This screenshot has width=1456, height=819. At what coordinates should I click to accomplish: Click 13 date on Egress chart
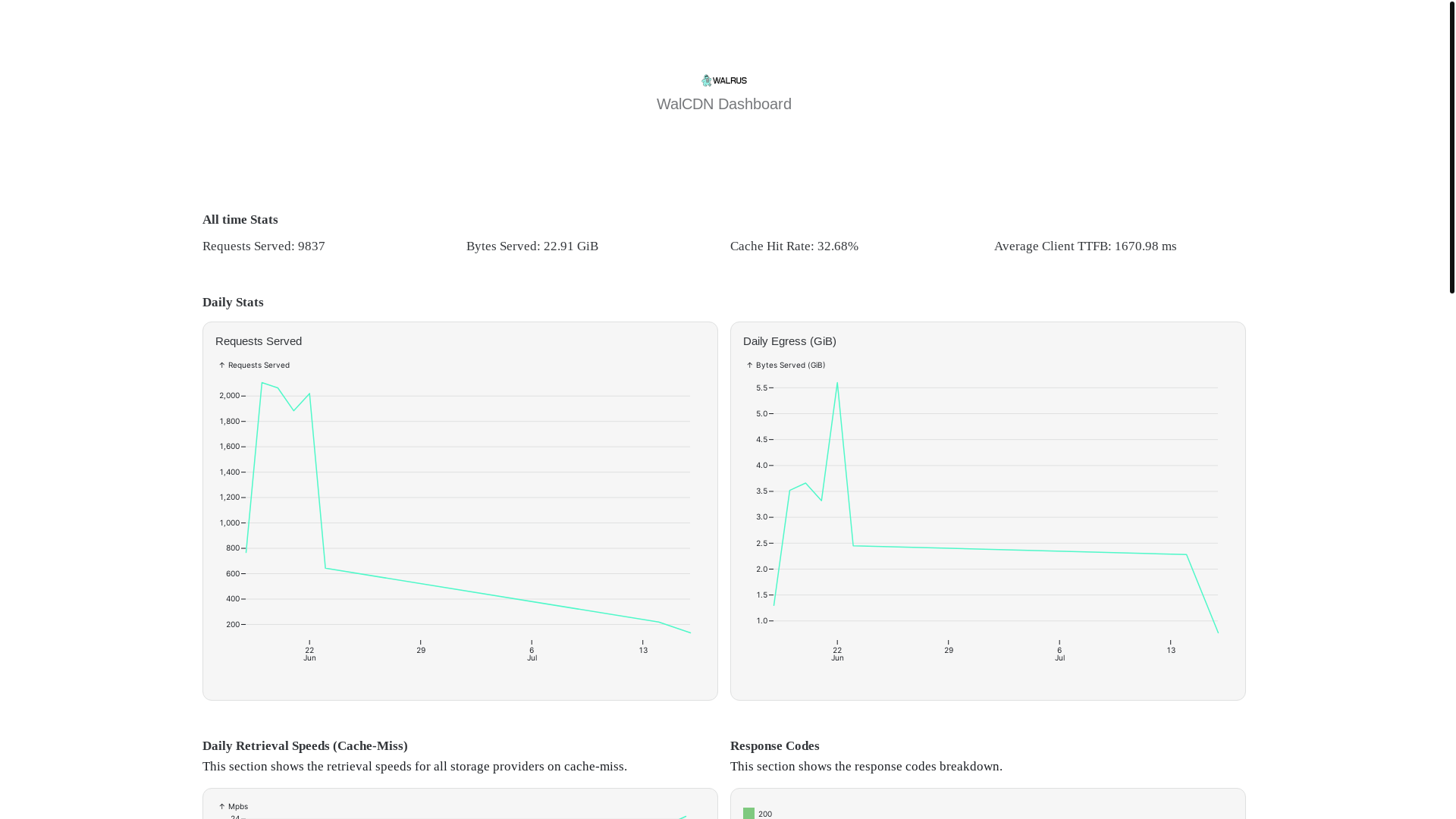click(1171, 651)
